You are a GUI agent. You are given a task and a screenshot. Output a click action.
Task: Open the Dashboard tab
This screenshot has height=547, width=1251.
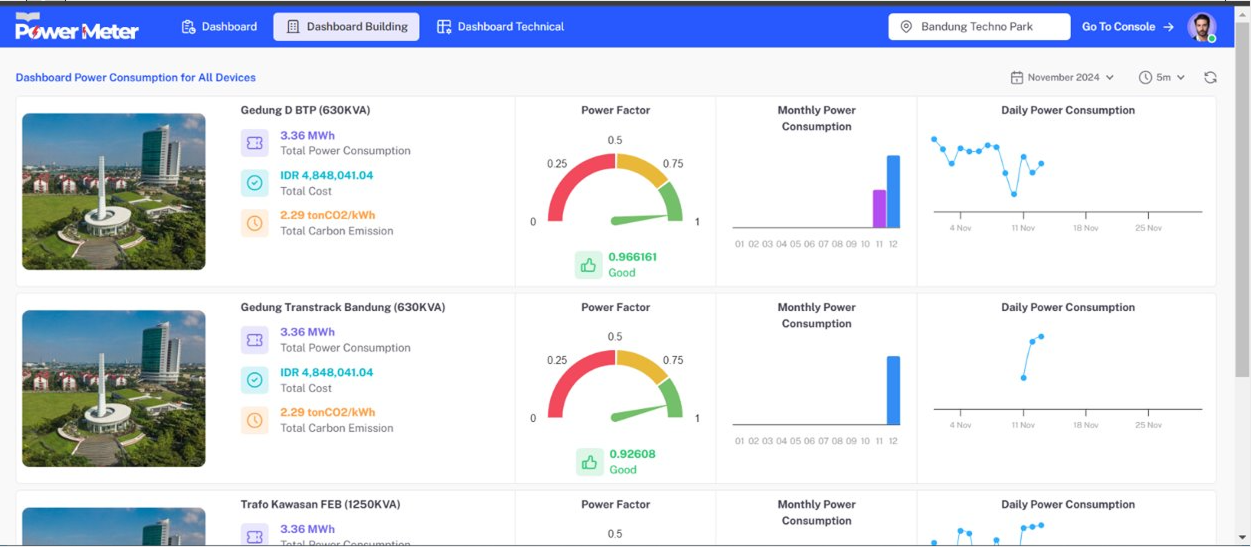click(219, 27)
